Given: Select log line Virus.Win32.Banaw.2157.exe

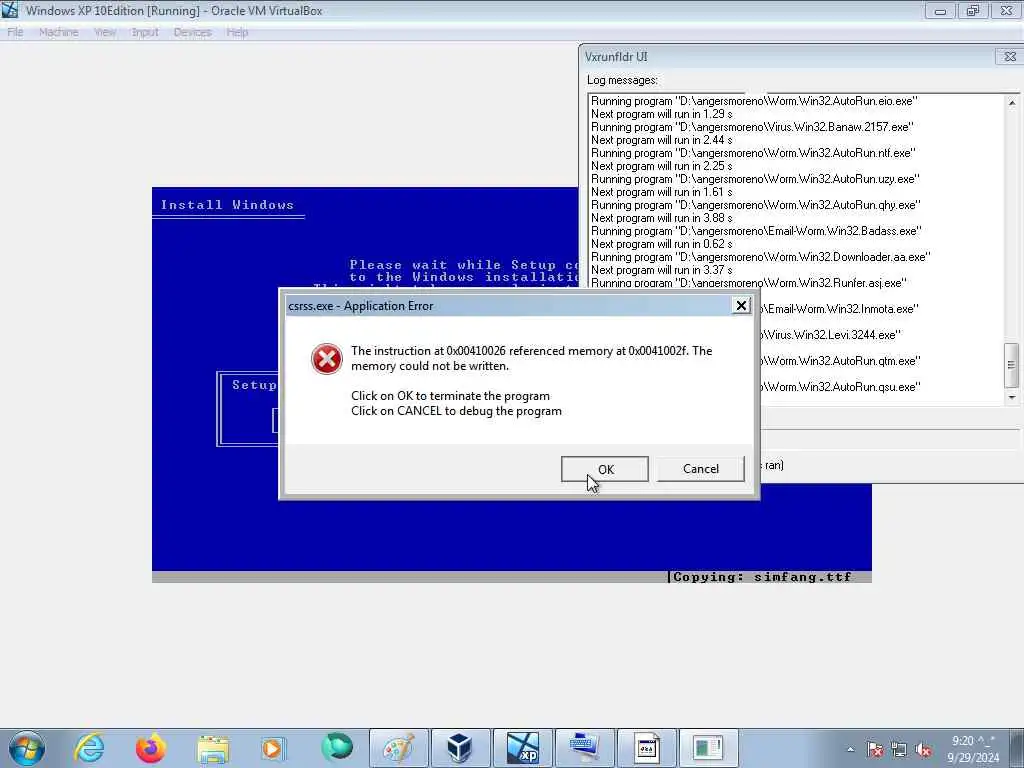Looking at the screenshot, I should point(752,127).
